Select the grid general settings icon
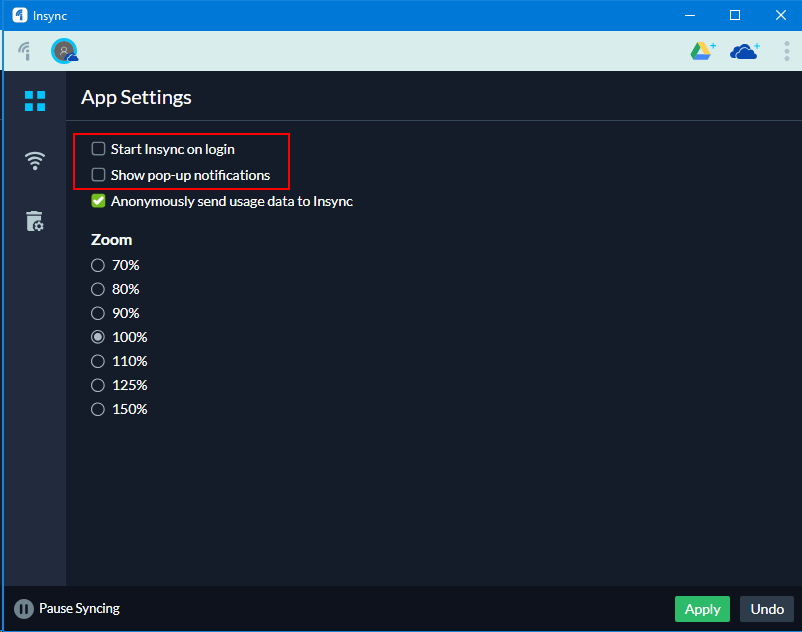Image resolution: width=802 pixels, height=632 pixels. [x=35, y=101]
